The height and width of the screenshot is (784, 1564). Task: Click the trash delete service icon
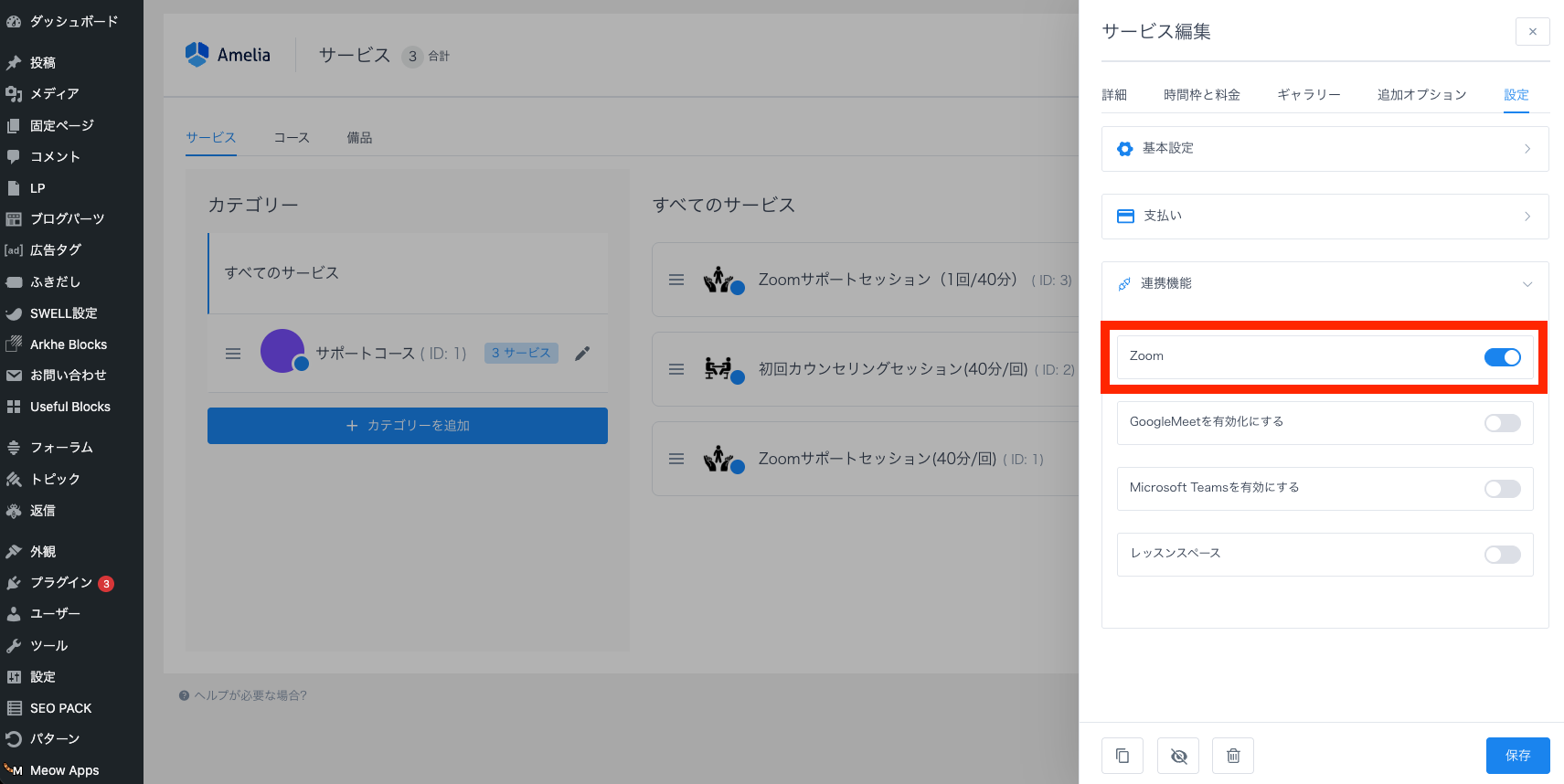pyautogui.click(x=1233, y=756)
